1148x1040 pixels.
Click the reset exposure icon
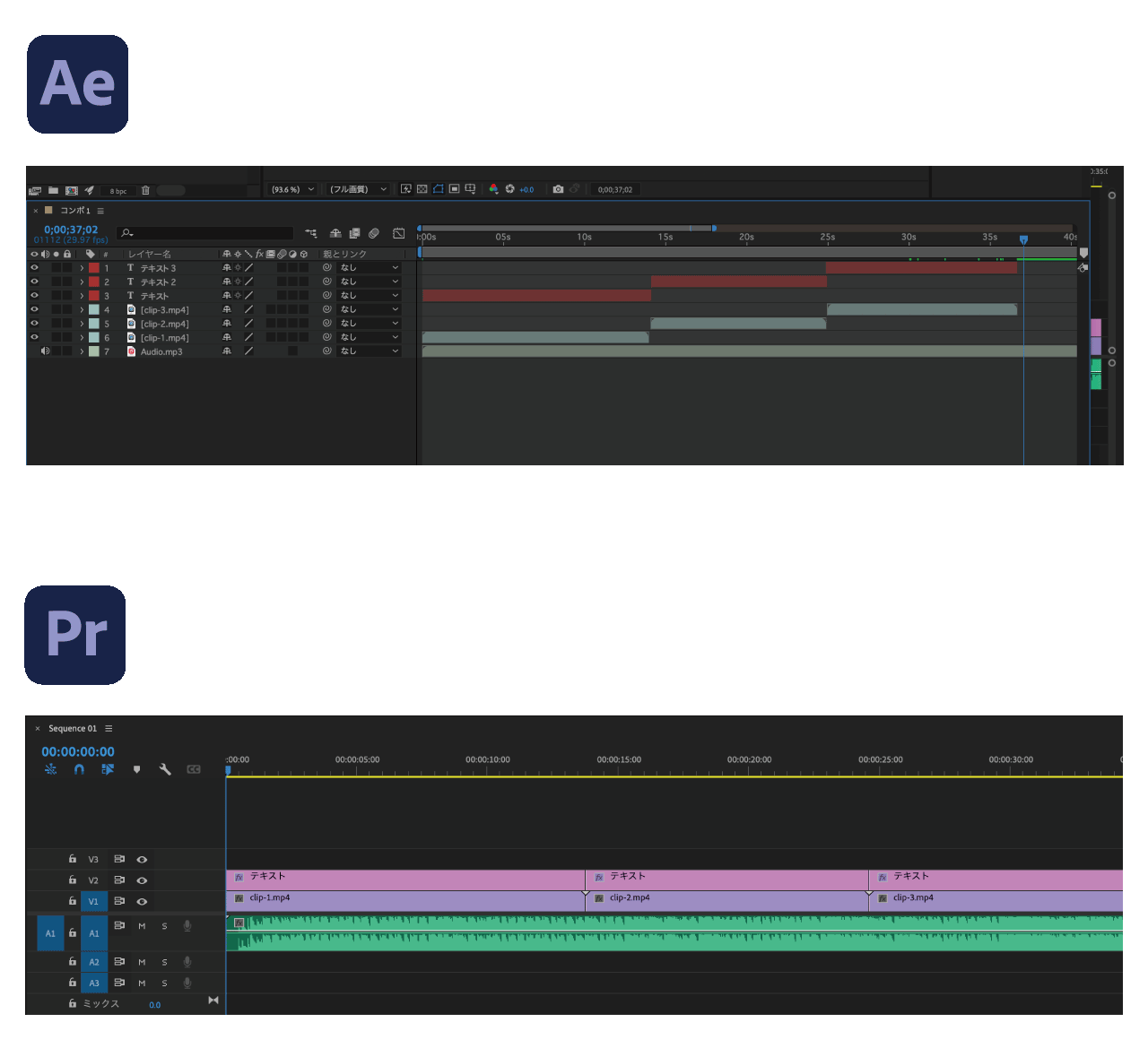point(510,189)
